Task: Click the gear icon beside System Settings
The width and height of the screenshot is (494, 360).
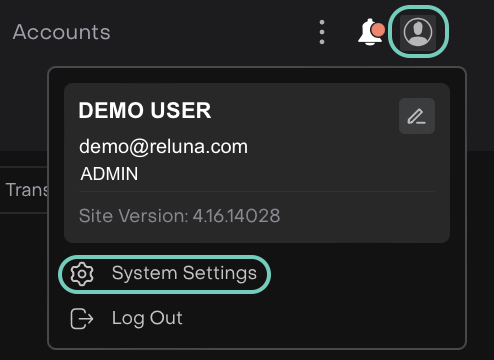Action: point(82,274)
